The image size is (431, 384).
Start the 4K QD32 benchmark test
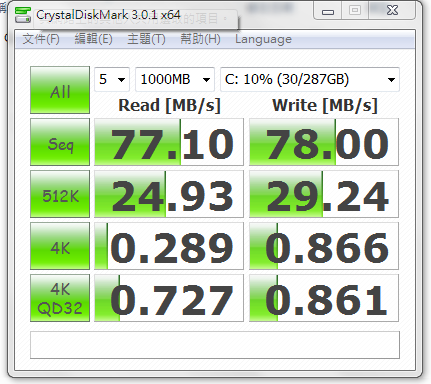[60, 298]
